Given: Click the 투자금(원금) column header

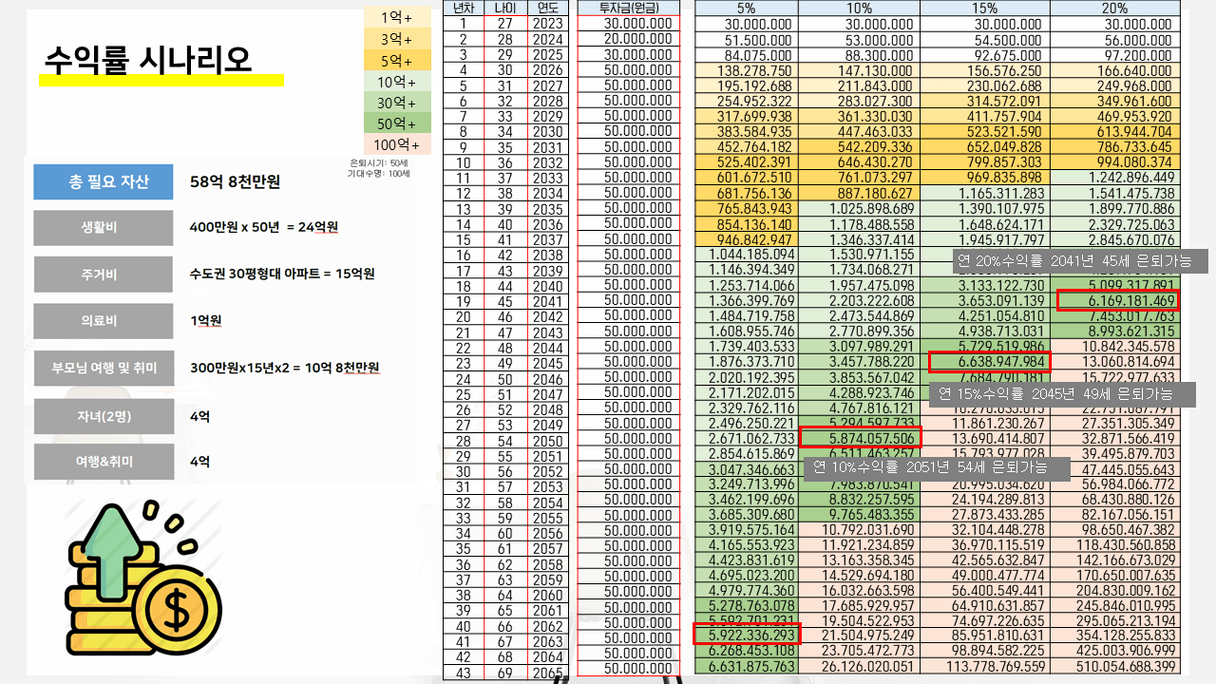Looking at the screenshot, I should (628, 8).
